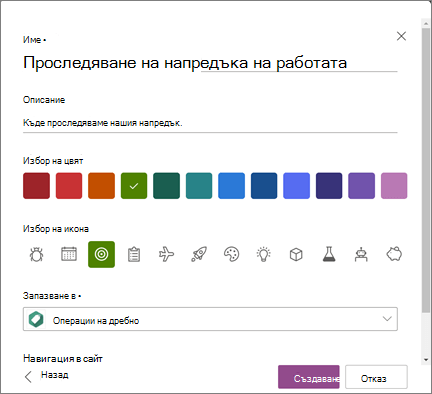The width and height of the screenshot is (432, 394).
Task: Click the 'Отказ' cancel button
Action: point(376,377)
